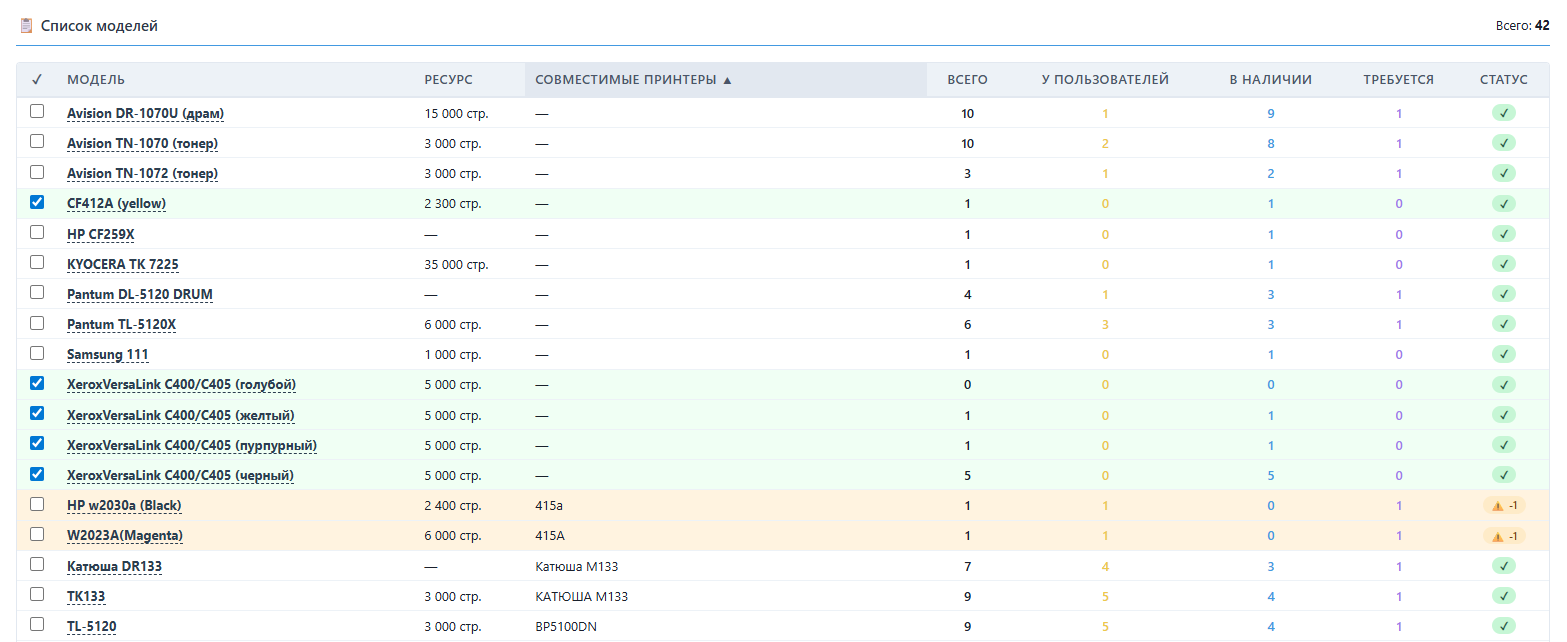
Task: Click В наличии count 5 for XeroxVersaLink черный
Action: coord(1271,476)
